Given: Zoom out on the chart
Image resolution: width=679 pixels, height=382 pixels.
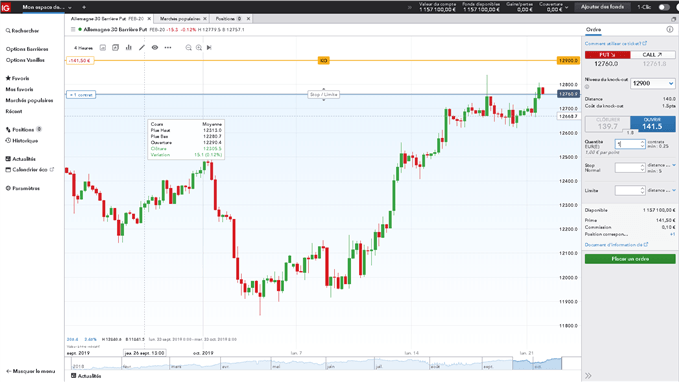Looking at the screenshot, I should tap(188, 48).
